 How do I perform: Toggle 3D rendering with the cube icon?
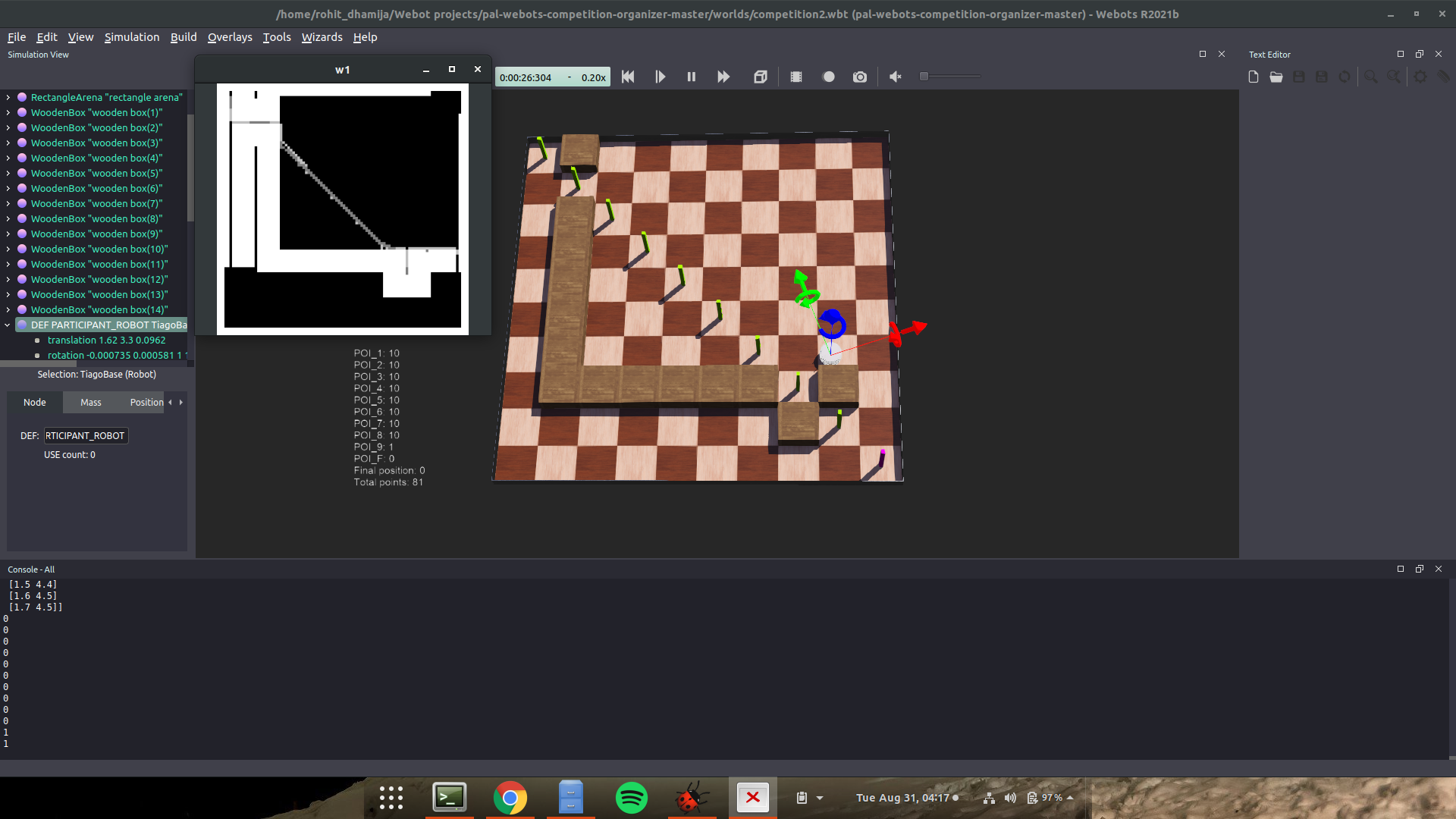click(761, 77)
